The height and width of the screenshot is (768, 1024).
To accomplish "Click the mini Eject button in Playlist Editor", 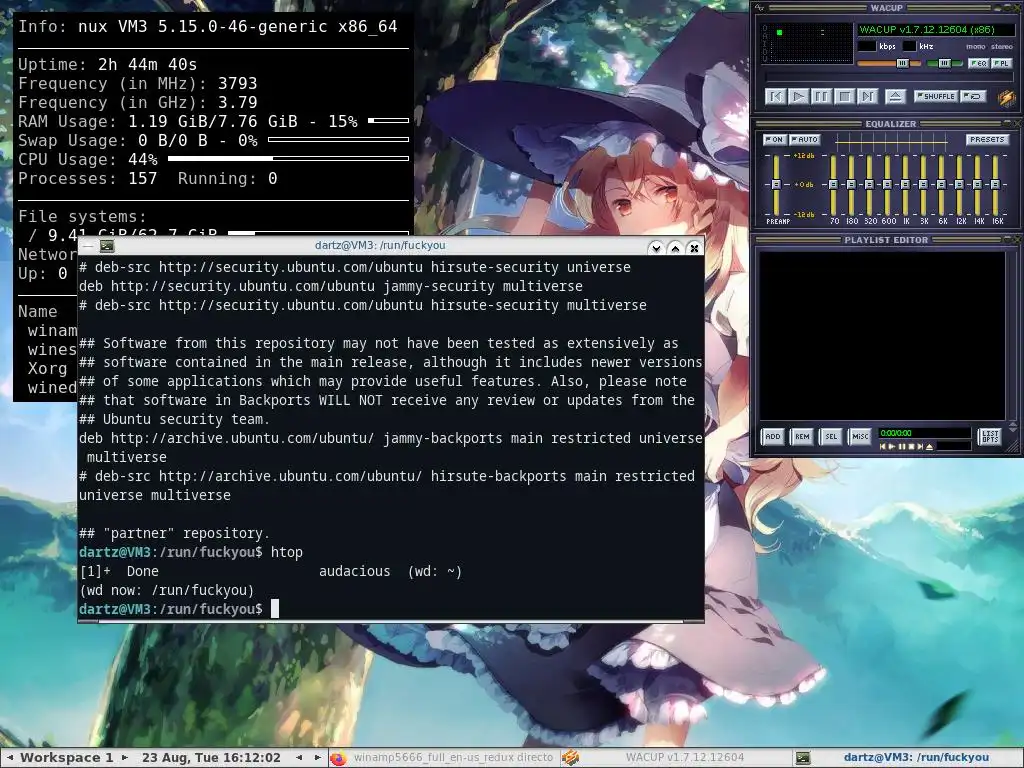I will [929, 447].
